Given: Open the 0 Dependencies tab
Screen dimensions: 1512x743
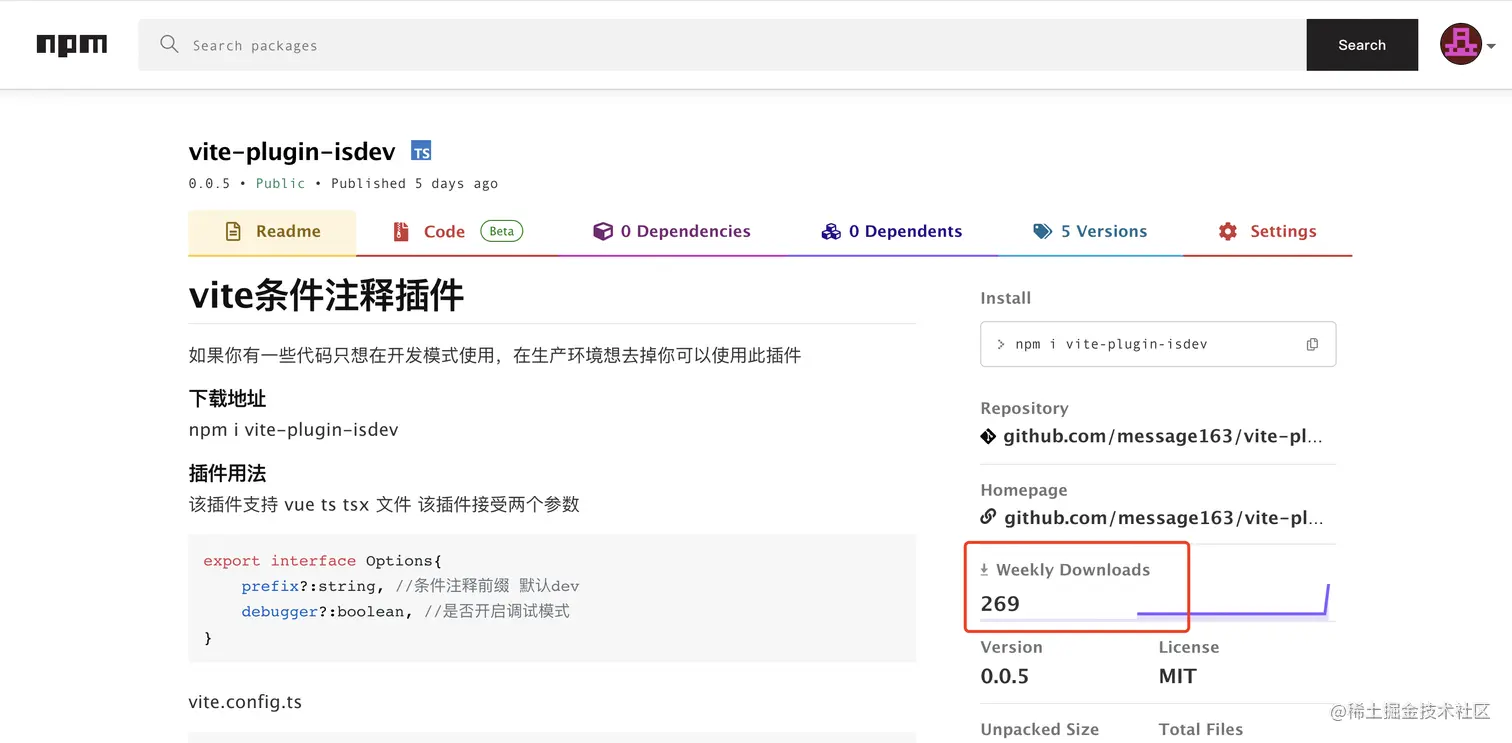Looking at the screenshot, I should click(x=672, y=232).
